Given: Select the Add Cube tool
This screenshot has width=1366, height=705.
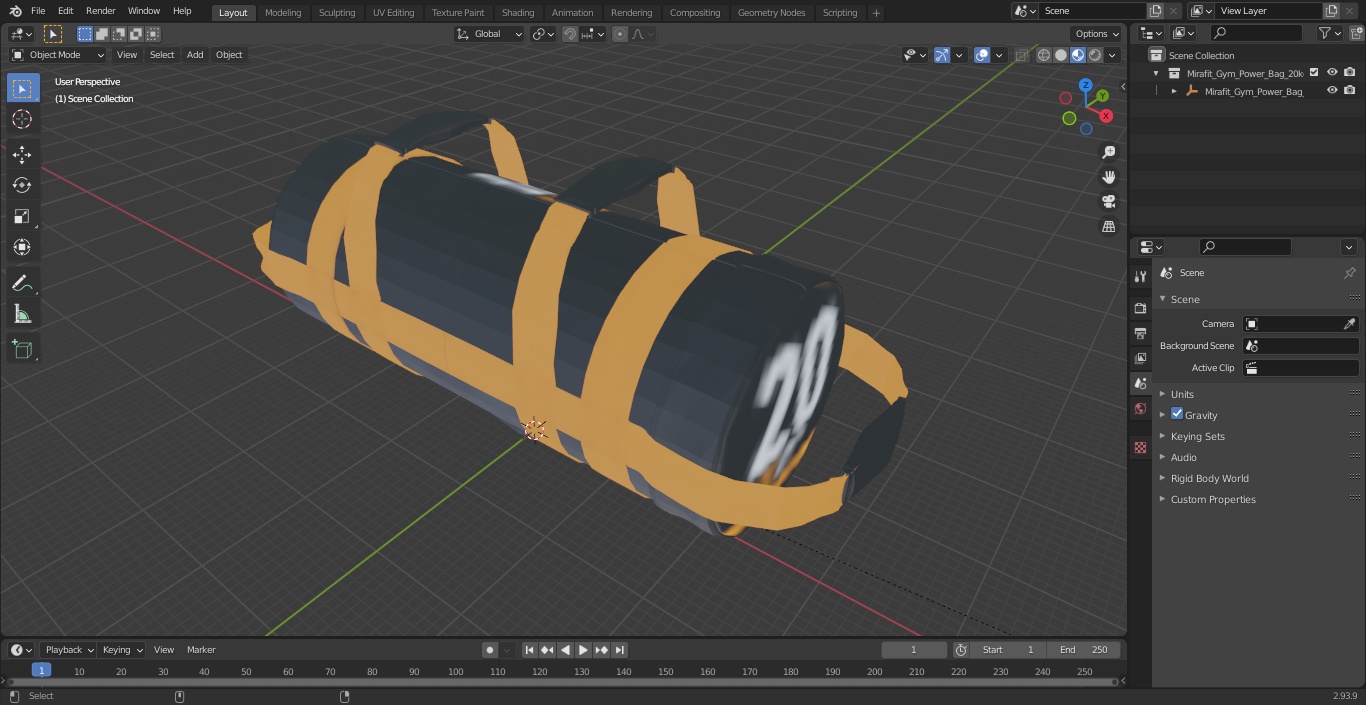Looking at the screenshot, I should [x=22, y=350].
